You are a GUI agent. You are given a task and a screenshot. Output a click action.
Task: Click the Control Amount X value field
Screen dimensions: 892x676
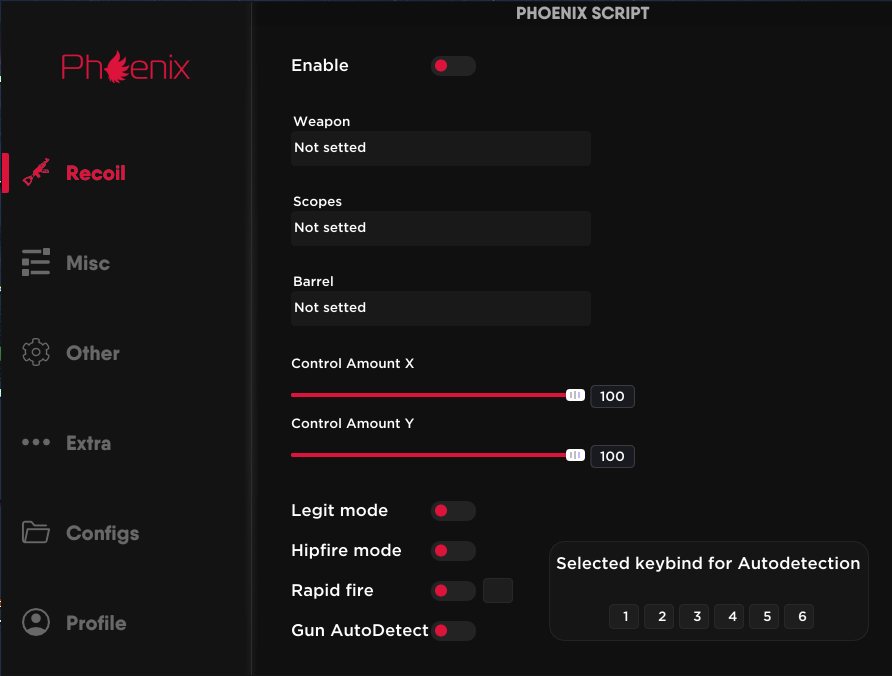612,396
